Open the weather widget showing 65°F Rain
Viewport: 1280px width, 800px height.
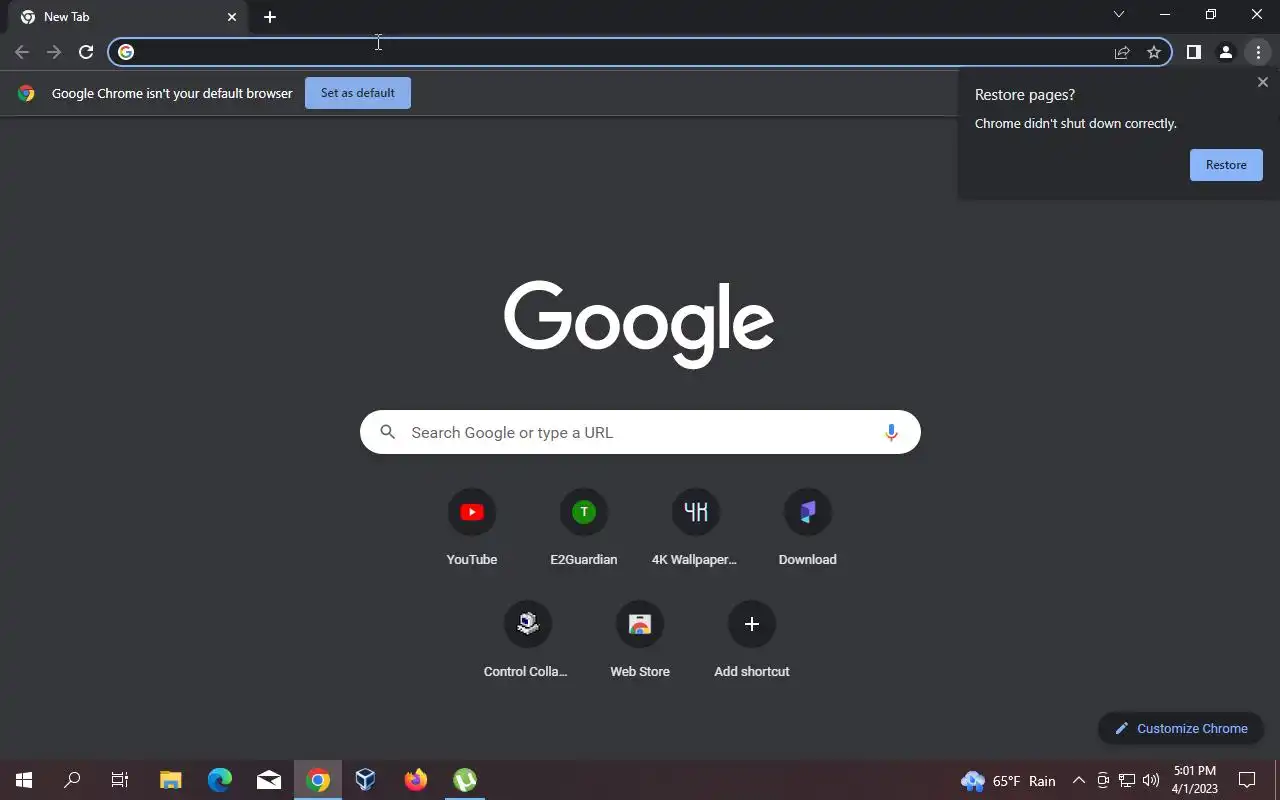point(1008,781)
